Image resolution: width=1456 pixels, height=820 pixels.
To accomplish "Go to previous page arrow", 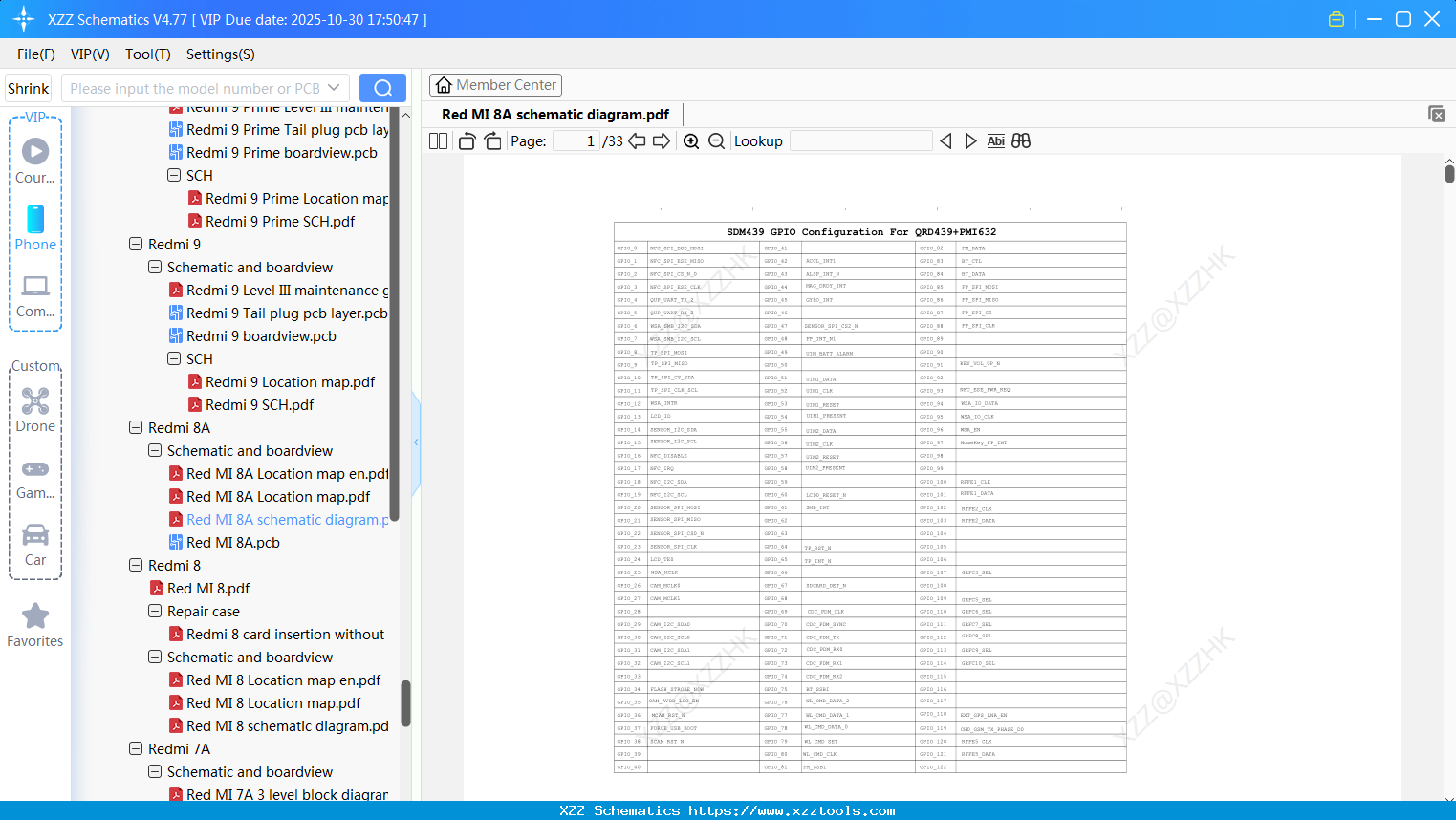I will tap(637, 141).
